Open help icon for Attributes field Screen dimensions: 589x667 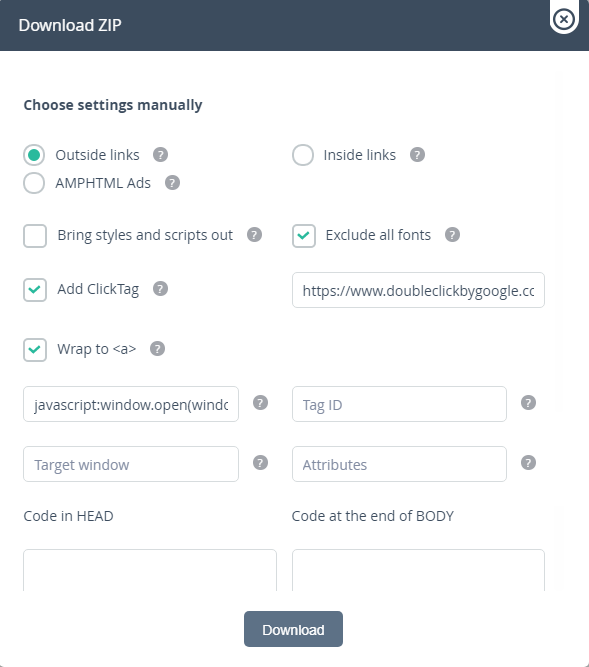(528, 462)
